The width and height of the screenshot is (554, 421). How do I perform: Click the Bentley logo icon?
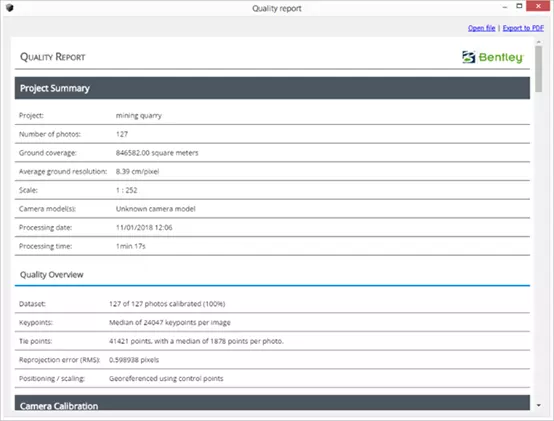[x=469, y=57]
